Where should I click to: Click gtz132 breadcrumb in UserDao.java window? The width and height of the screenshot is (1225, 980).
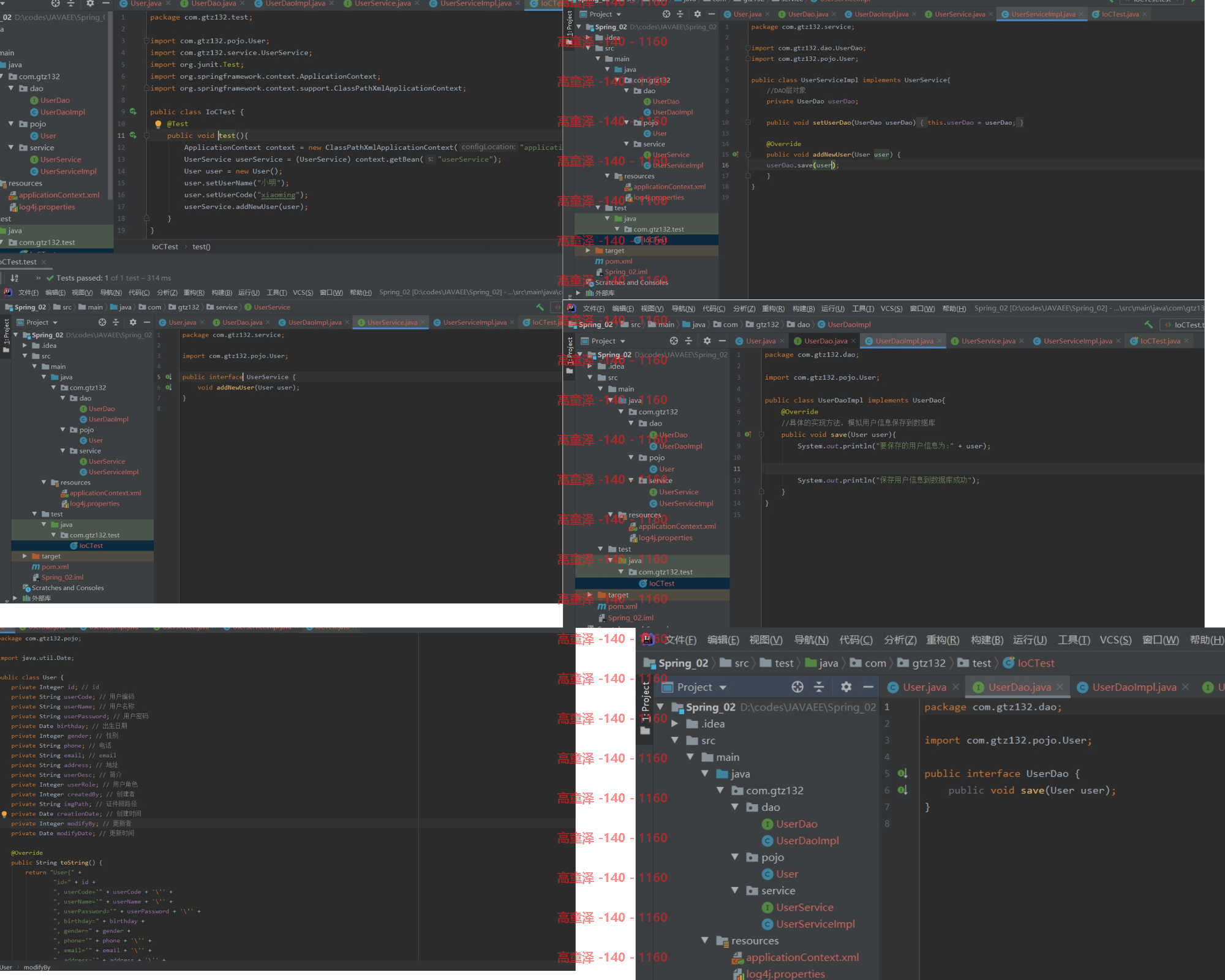(x=922, y=663)
